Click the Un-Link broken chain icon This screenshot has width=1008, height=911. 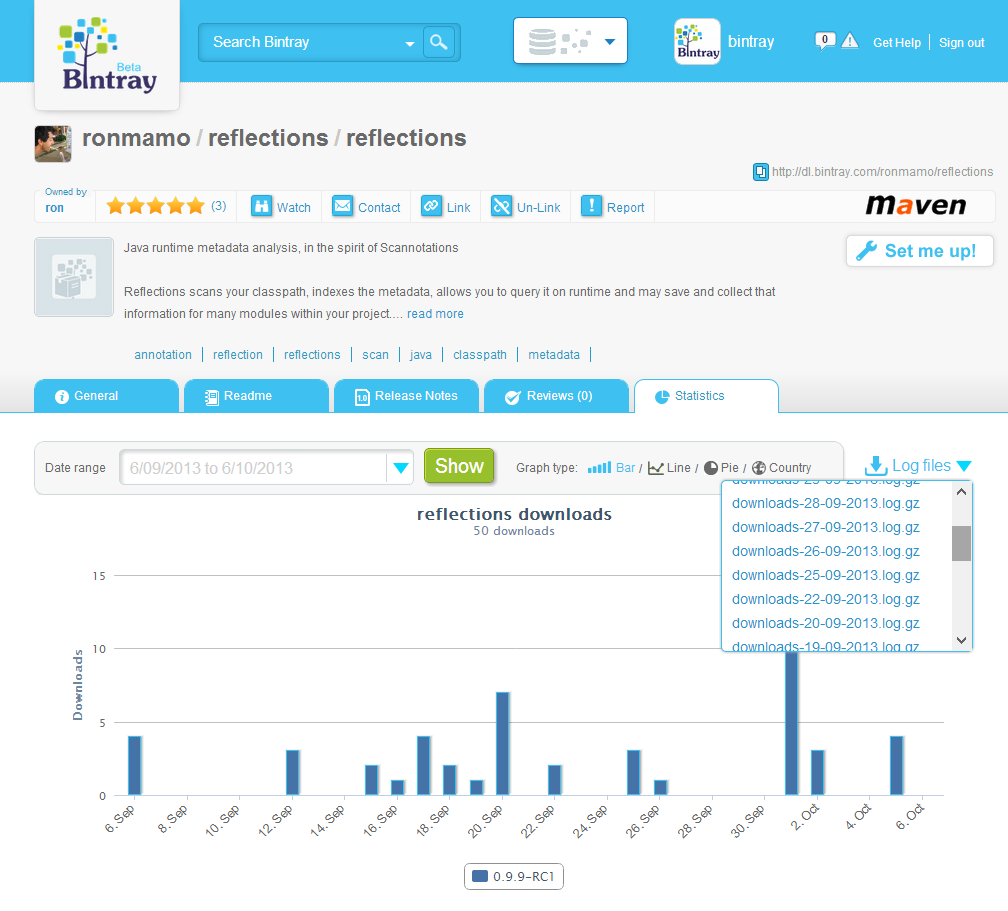coord(502,206)
